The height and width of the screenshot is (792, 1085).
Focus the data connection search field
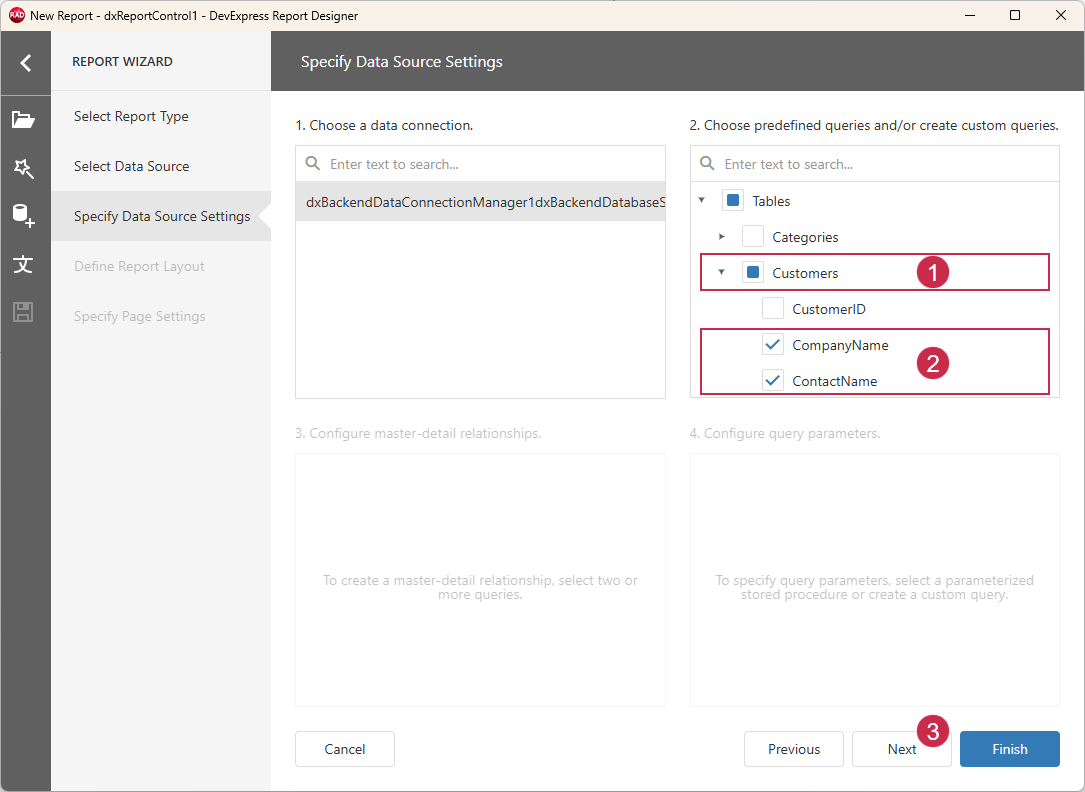480,164
